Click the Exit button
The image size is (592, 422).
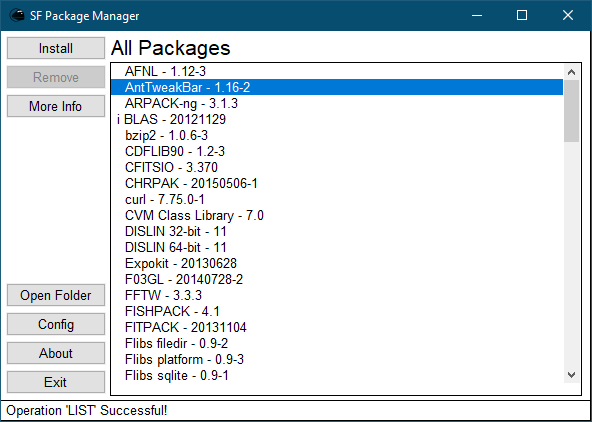56,382
